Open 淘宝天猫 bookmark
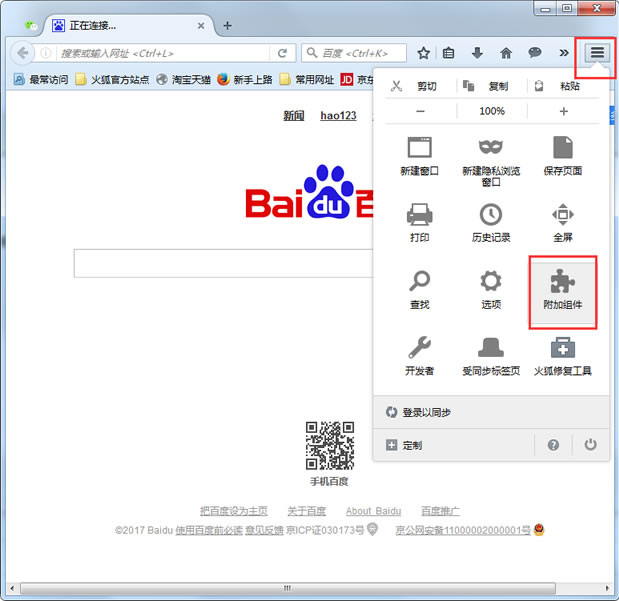This screenshot has height=601, width=619. pyautogui.click(x=183, y=79)
